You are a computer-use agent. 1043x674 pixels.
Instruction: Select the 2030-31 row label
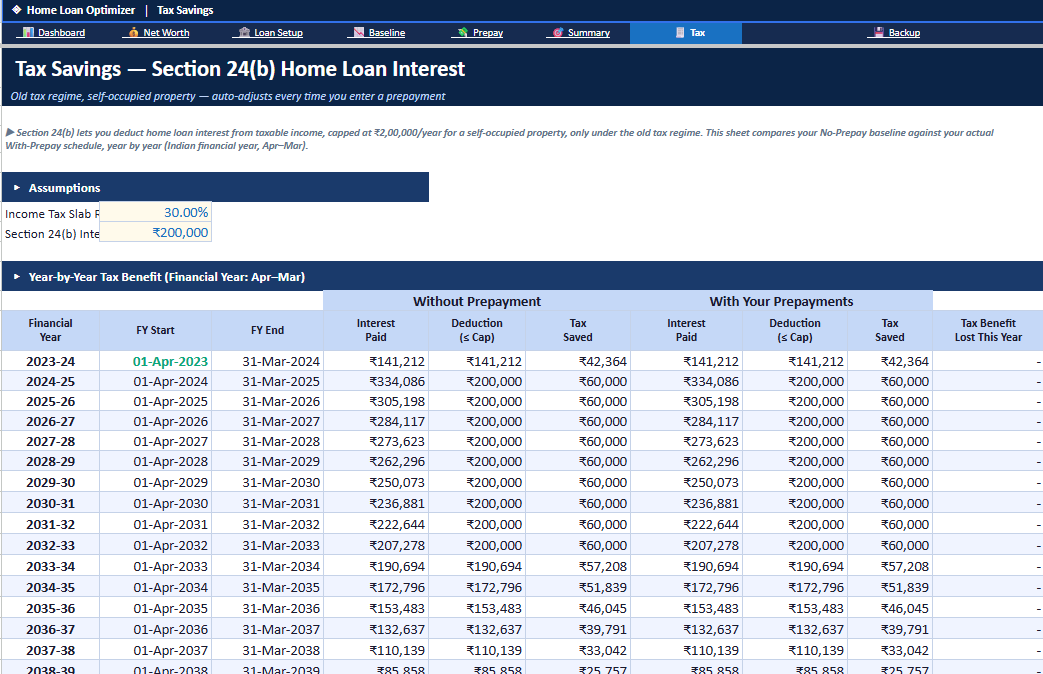tap(51, 503)
